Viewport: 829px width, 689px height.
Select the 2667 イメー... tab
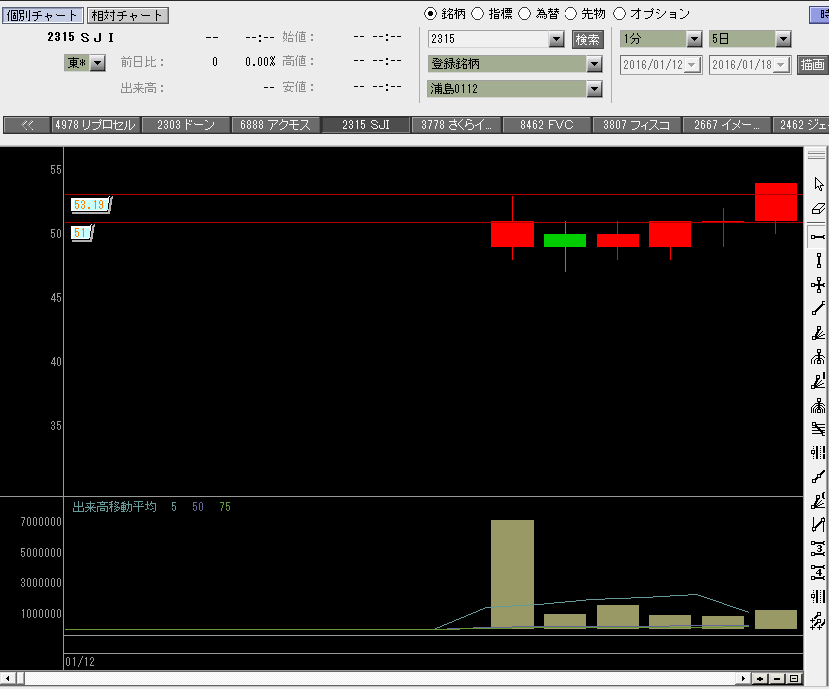pos(726,125)
